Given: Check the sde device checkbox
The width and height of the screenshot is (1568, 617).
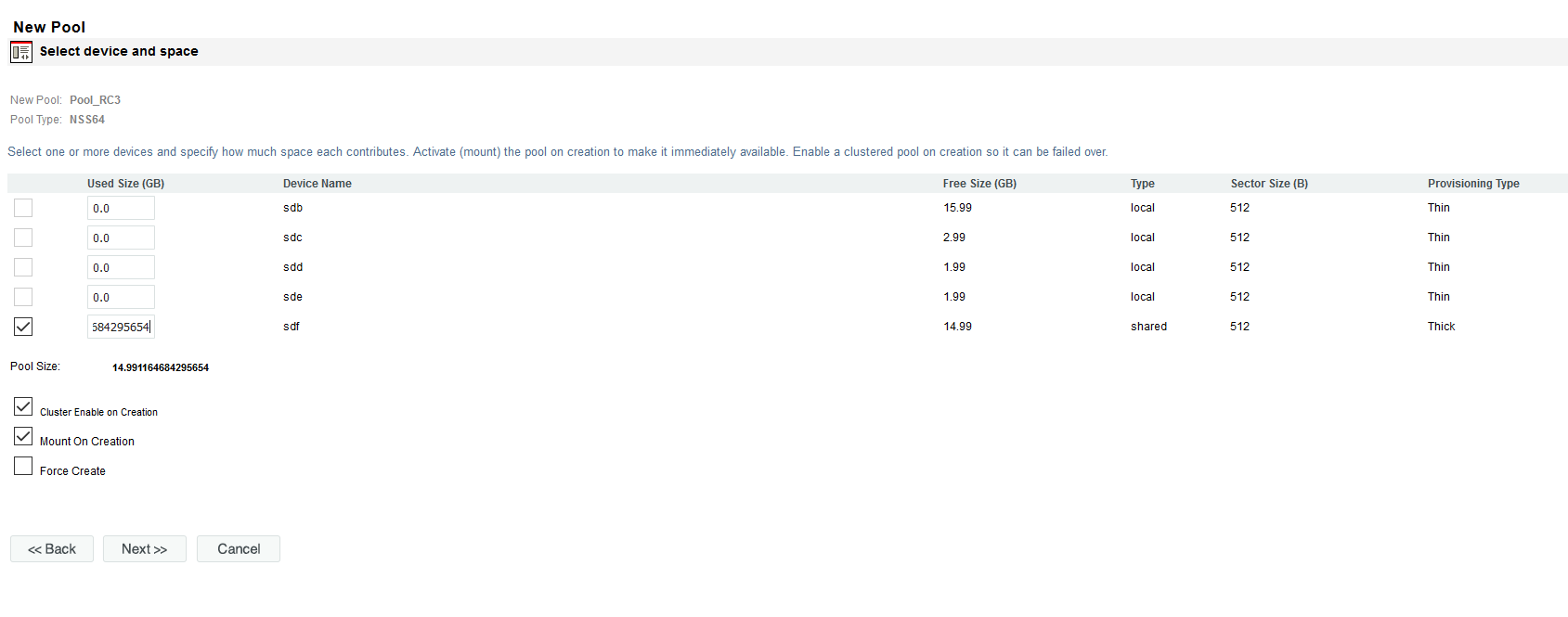Looking at the screenshot, I should pos(23,297).
